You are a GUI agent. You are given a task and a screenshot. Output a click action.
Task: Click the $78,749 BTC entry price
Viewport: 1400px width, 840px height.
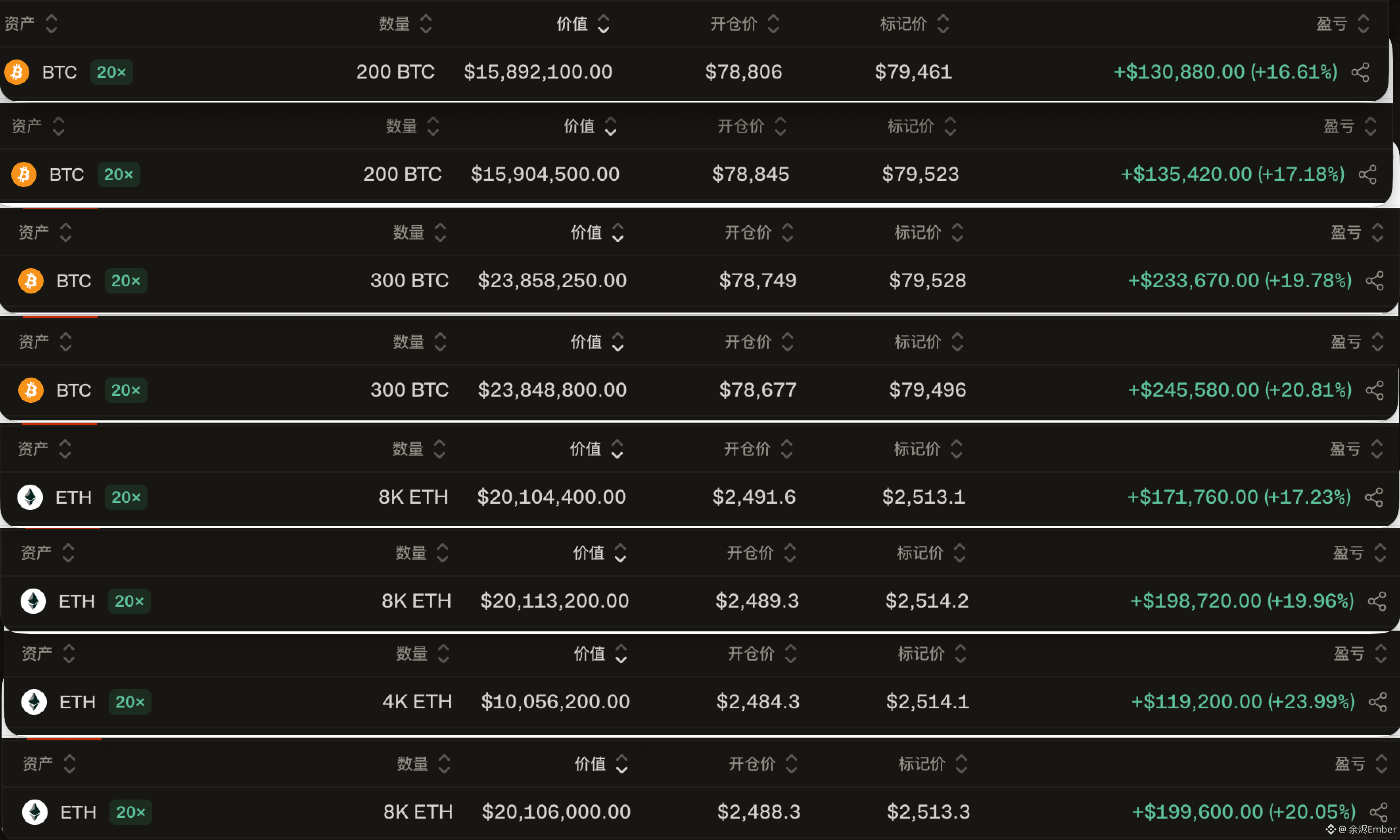[x=758, y=281]
